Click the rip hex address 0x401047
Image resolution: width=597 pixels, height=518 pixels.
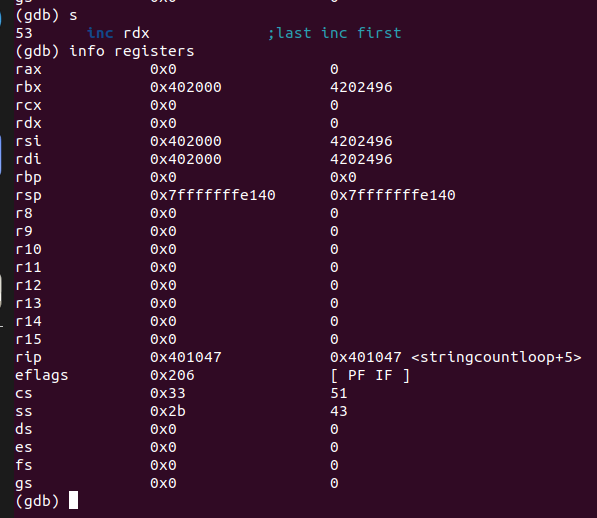tap(185, 357)
